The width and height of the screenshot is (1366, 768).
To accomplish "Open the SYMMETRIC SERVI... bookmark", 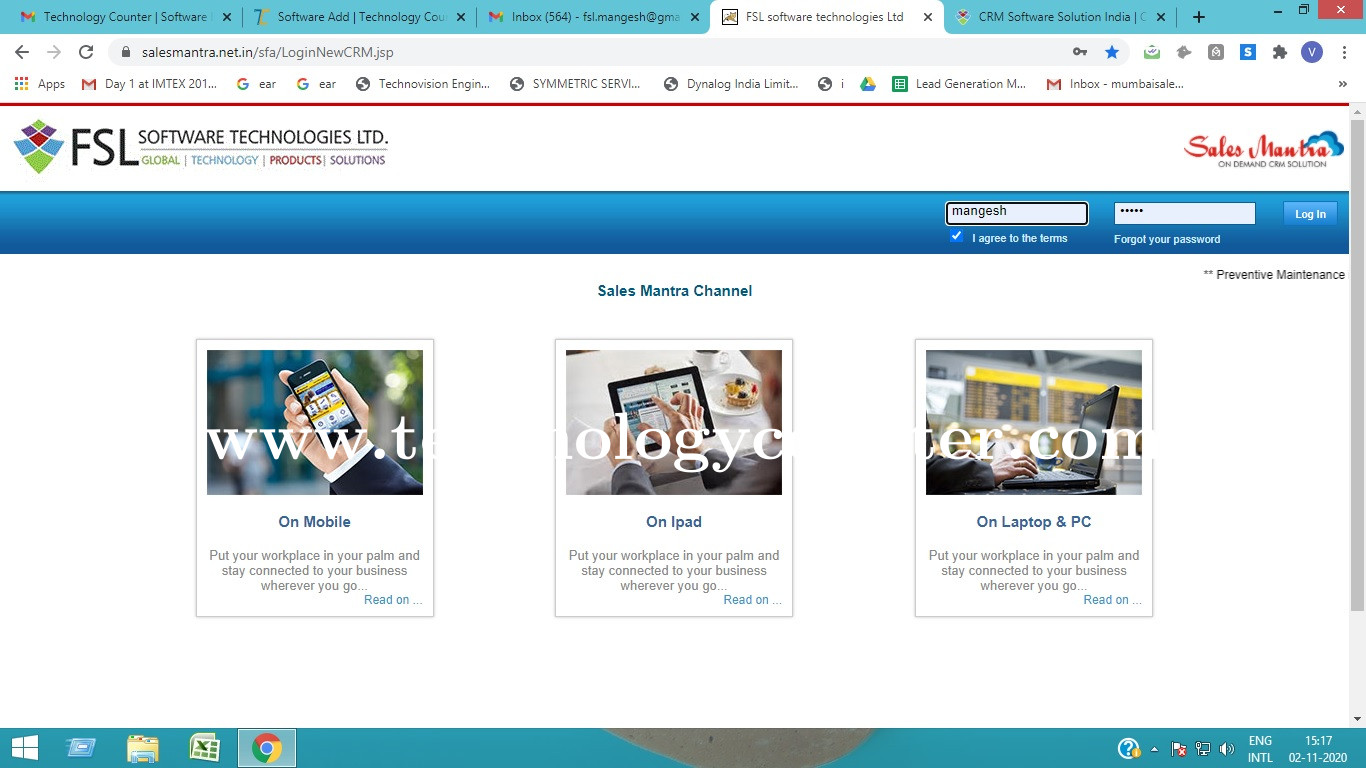I will point(575,84).
